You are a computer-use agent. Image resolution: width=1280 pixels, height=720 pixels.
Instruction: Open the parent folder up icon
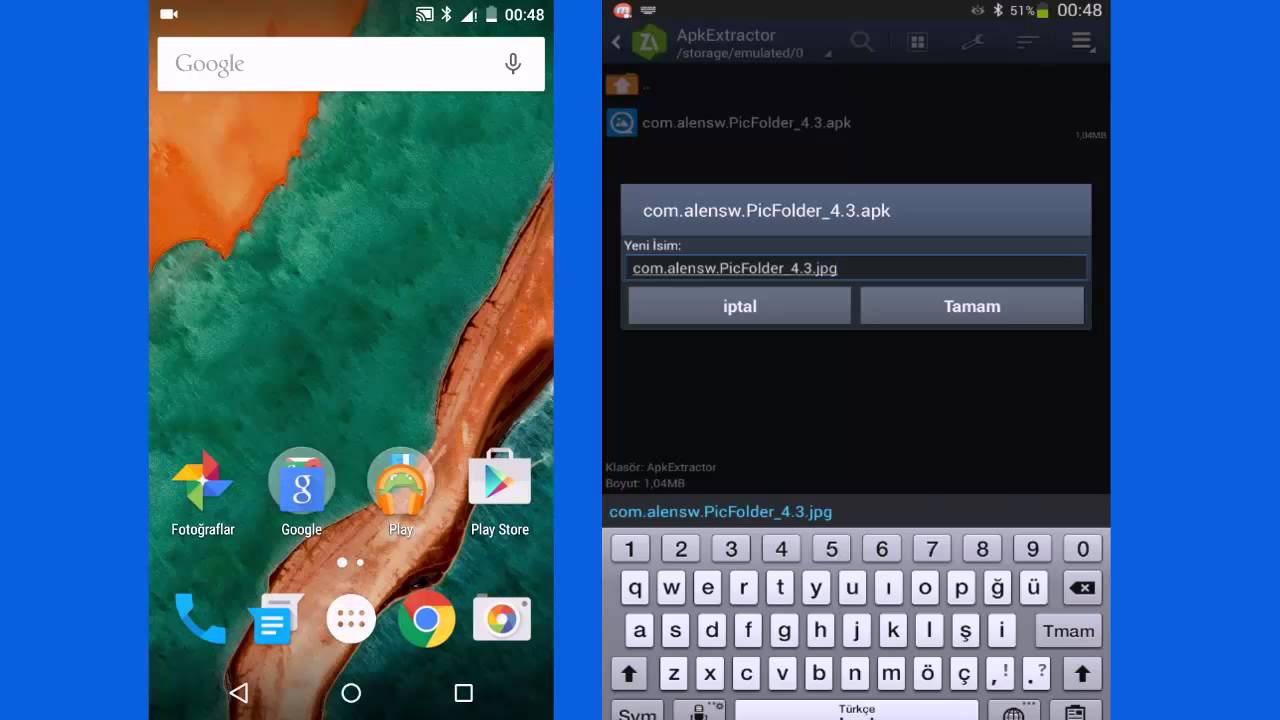622,85
